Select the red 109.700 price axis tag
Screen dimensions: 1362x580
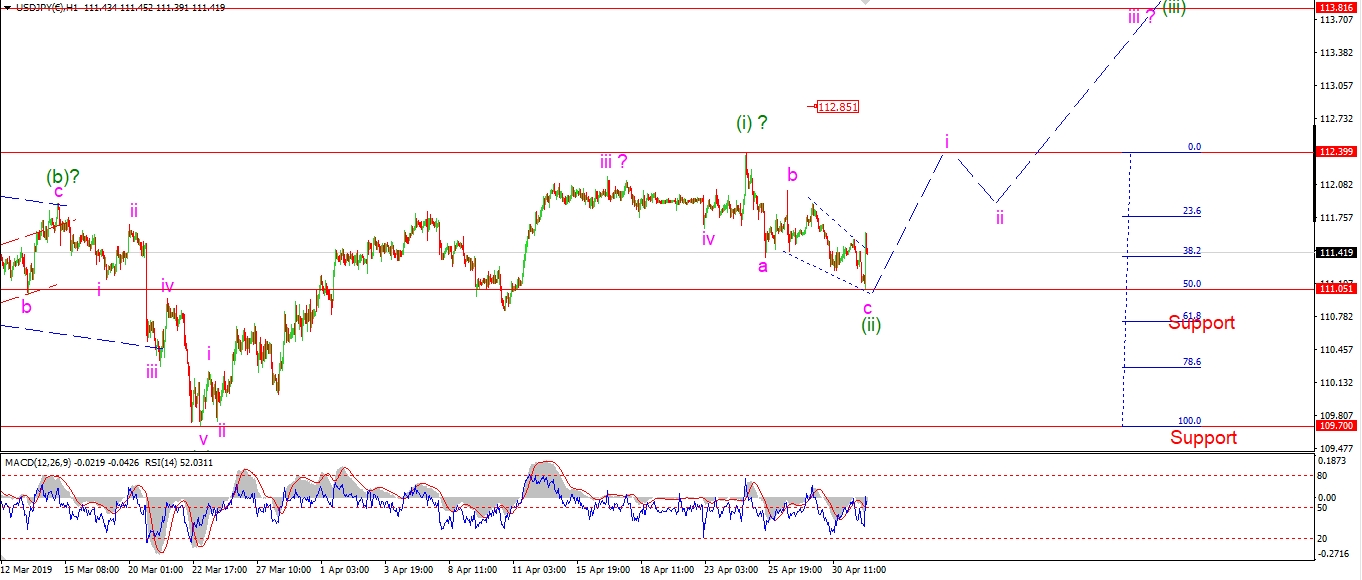(x=1337, y=425)
